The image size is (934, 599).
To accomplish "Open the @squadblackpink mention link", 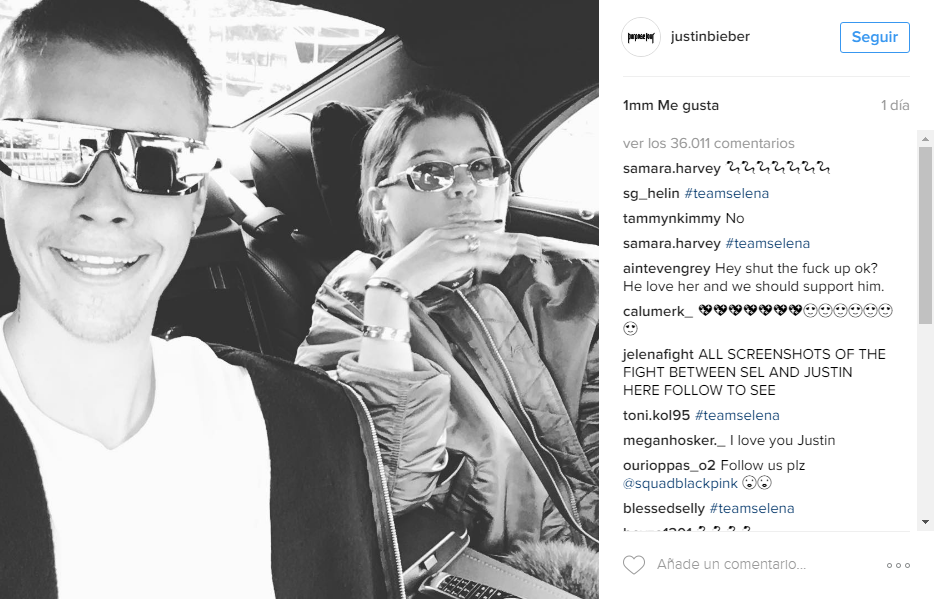I will pos(680,483).
